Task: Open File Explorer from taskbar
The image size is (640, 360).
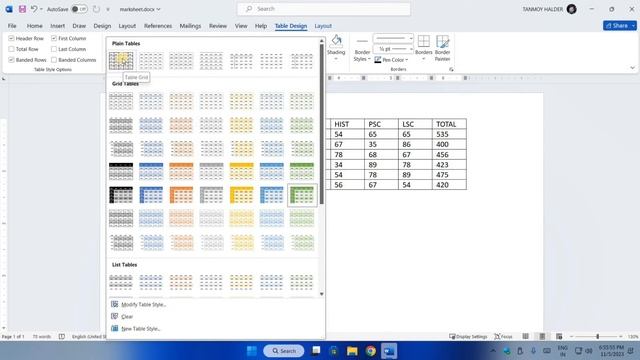Action: pyautogui.click(x=352, y=351)
